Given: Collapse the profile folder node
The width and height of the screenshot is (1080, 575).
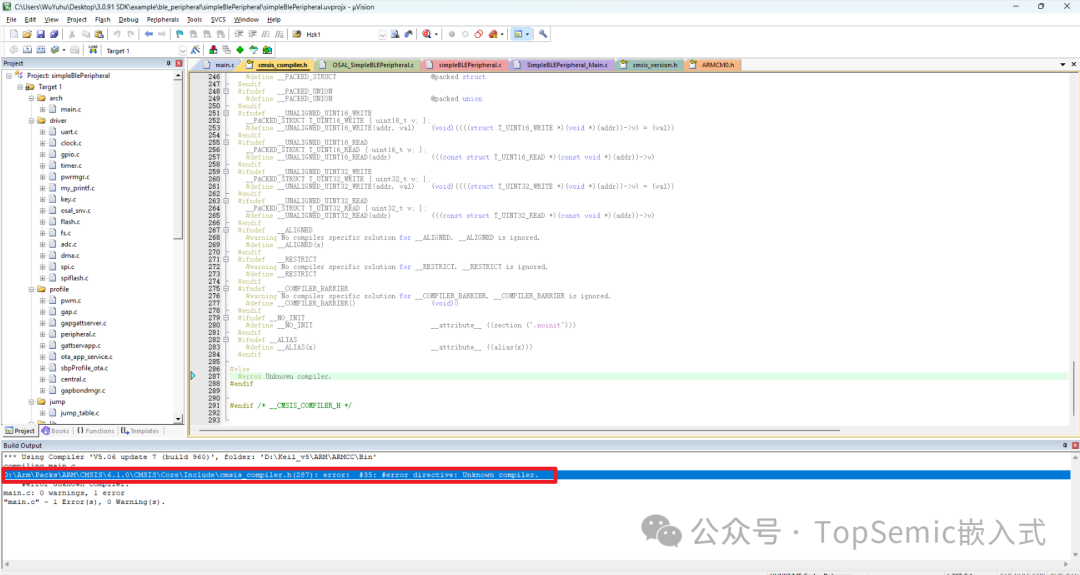Looking at the screenshot, I should [x=31, y=289].
